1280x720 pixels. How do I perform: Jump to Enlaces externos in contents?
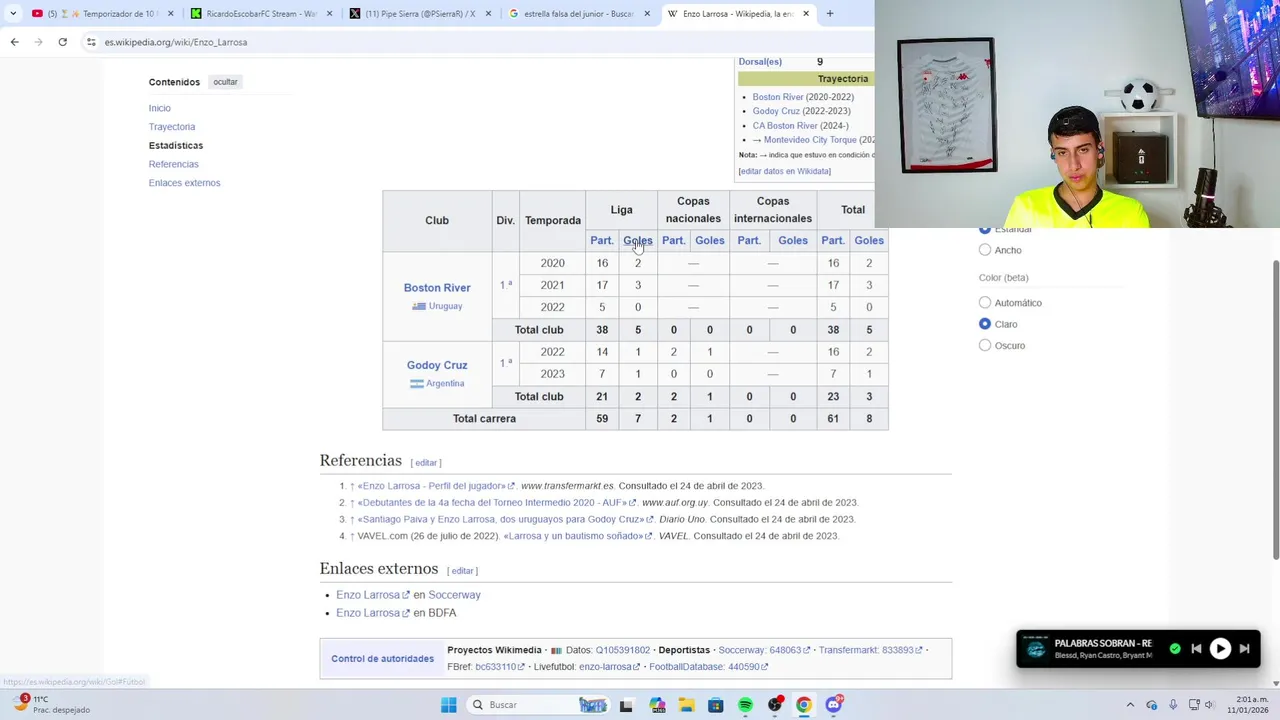coord(185,183)
